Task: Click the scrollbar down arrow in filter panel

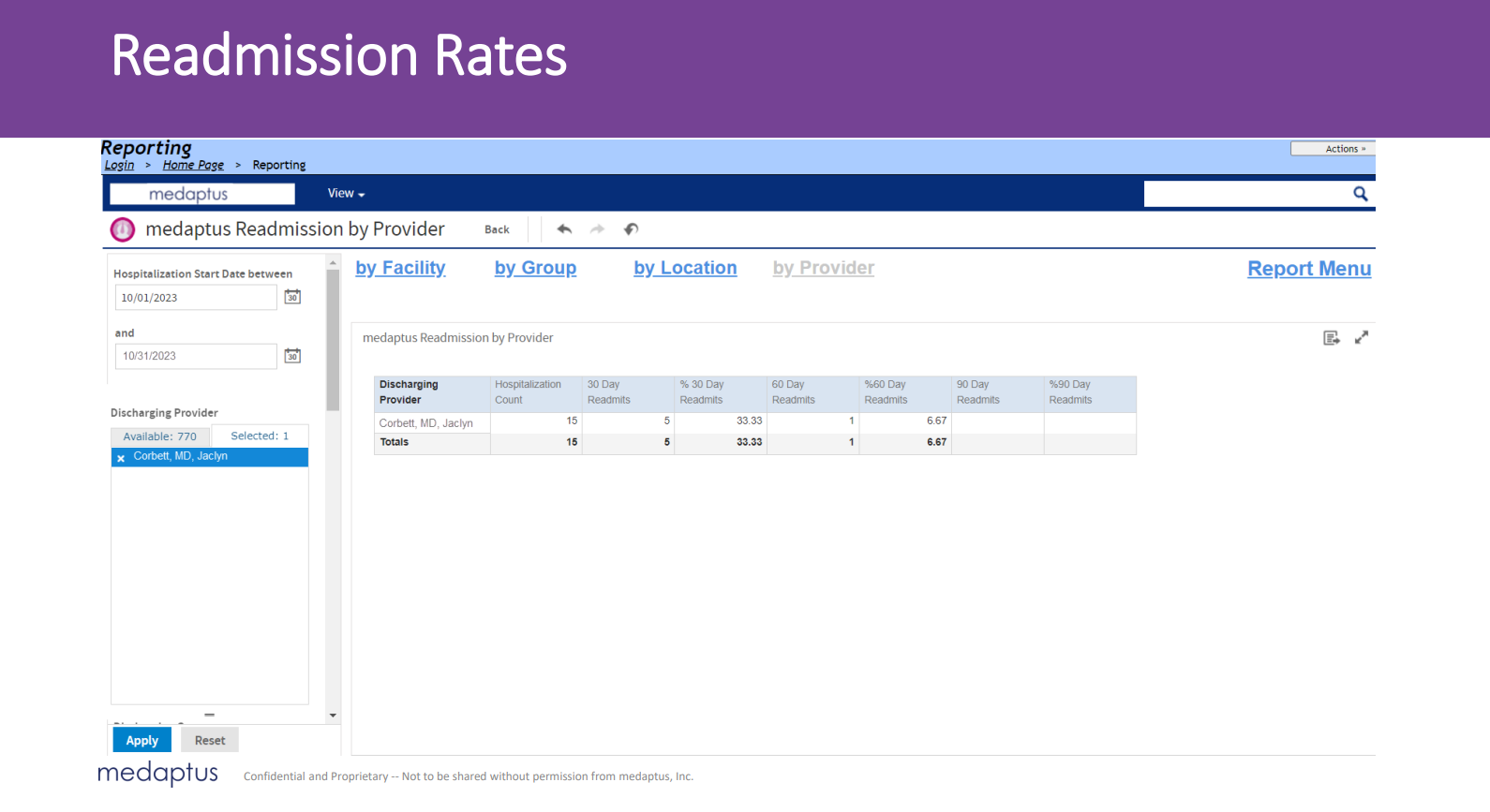Action: coord(333,716)
